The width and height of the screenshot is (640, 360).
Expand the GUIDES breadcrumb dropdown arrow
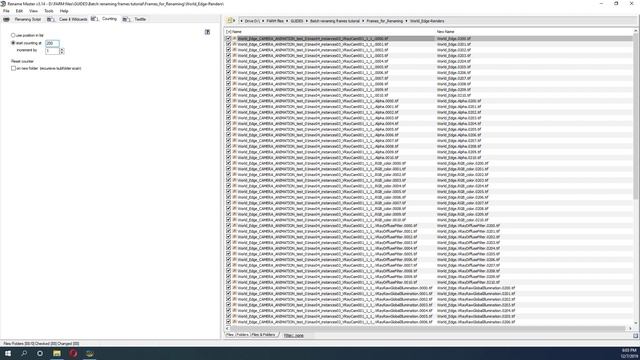click(x=287, y=21)
